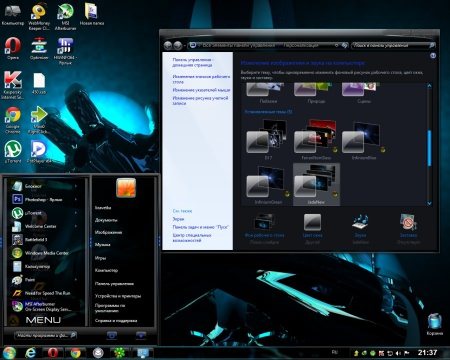Screen dimensions: 450x360
Task: Select the red car theme thumbnail
Action: (316, 139)
